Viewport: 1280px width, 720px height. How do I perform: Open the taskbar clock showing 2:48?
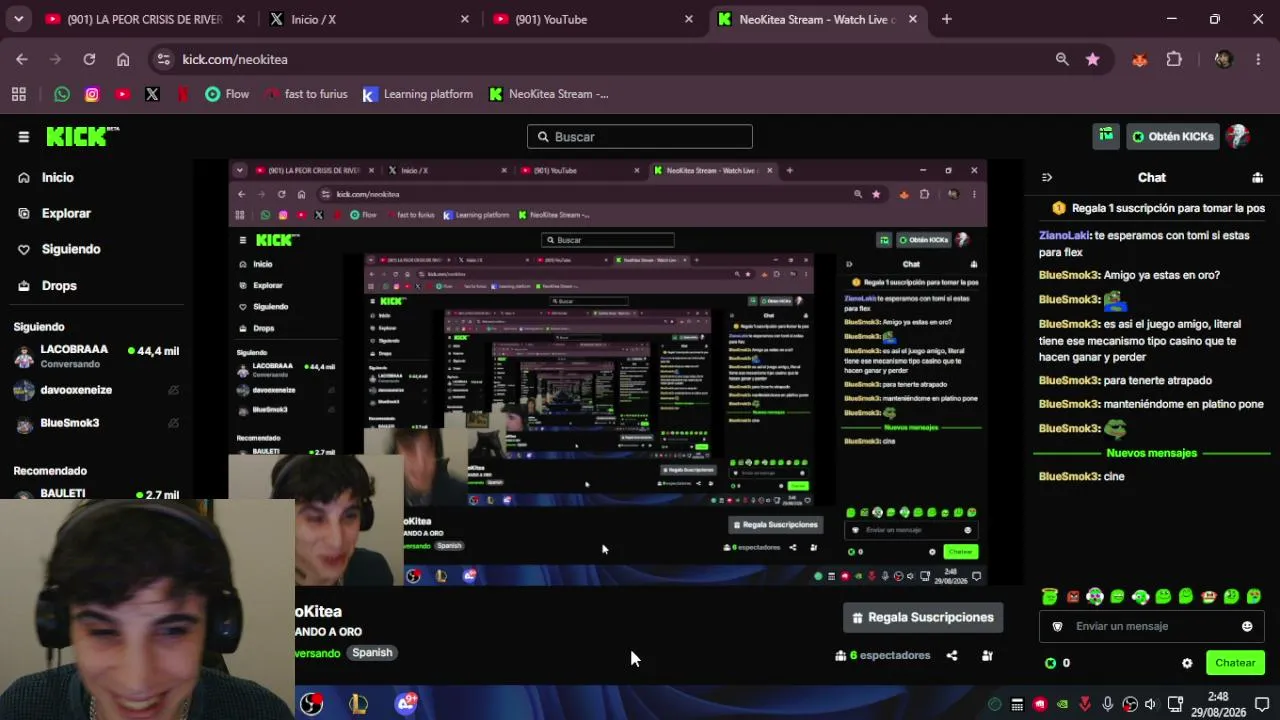pos(1218,703)
